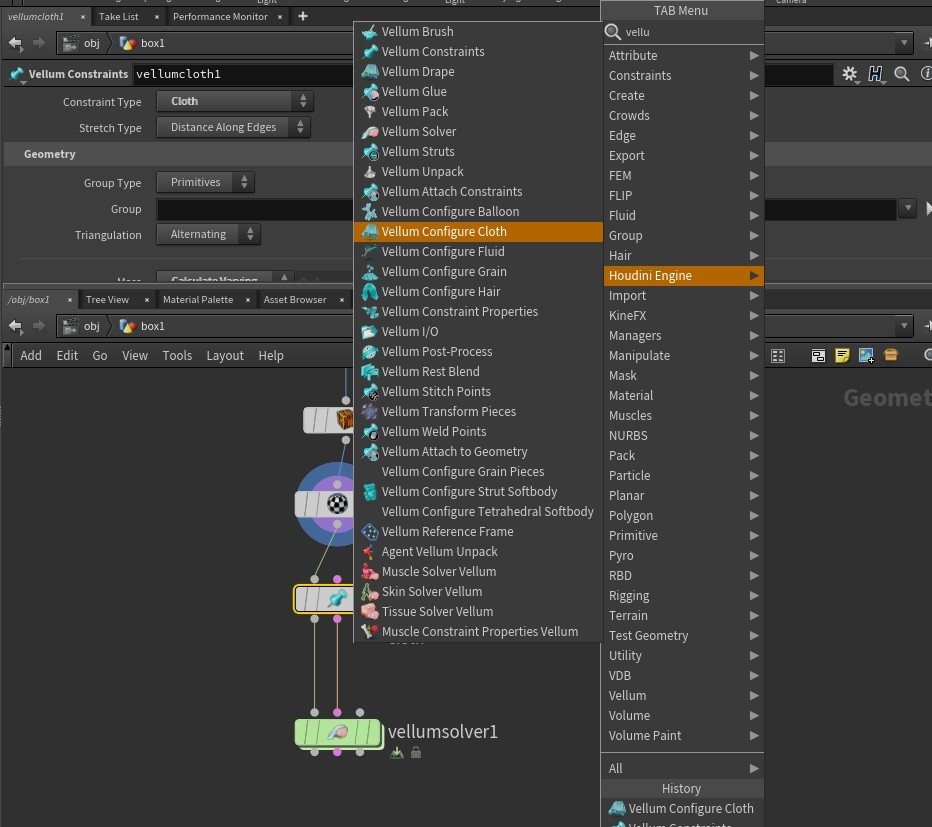Pick Vellum Post-Process entry
932x827 pixels.
coord(478,352)
